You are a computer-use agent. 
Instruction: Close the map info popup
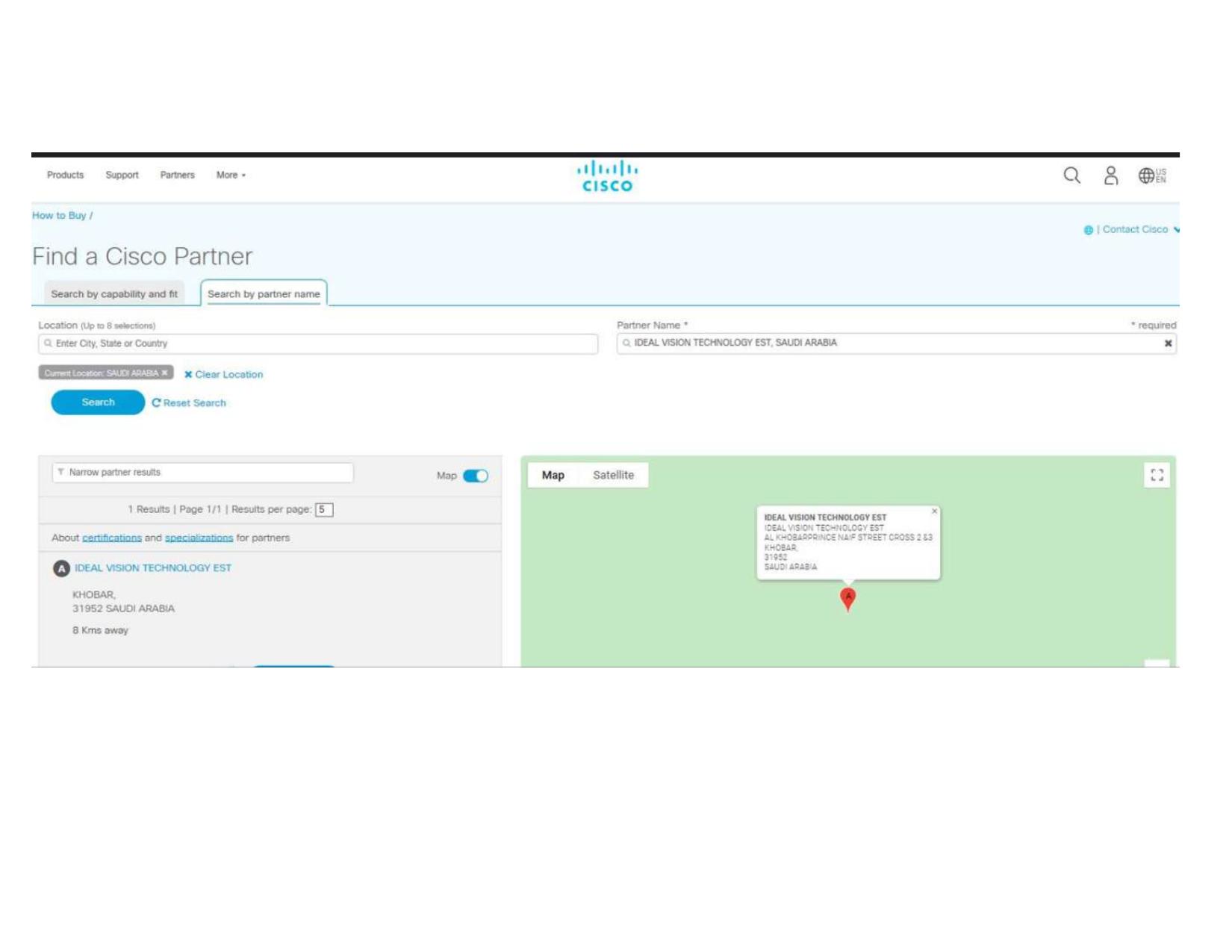(934, 511)
